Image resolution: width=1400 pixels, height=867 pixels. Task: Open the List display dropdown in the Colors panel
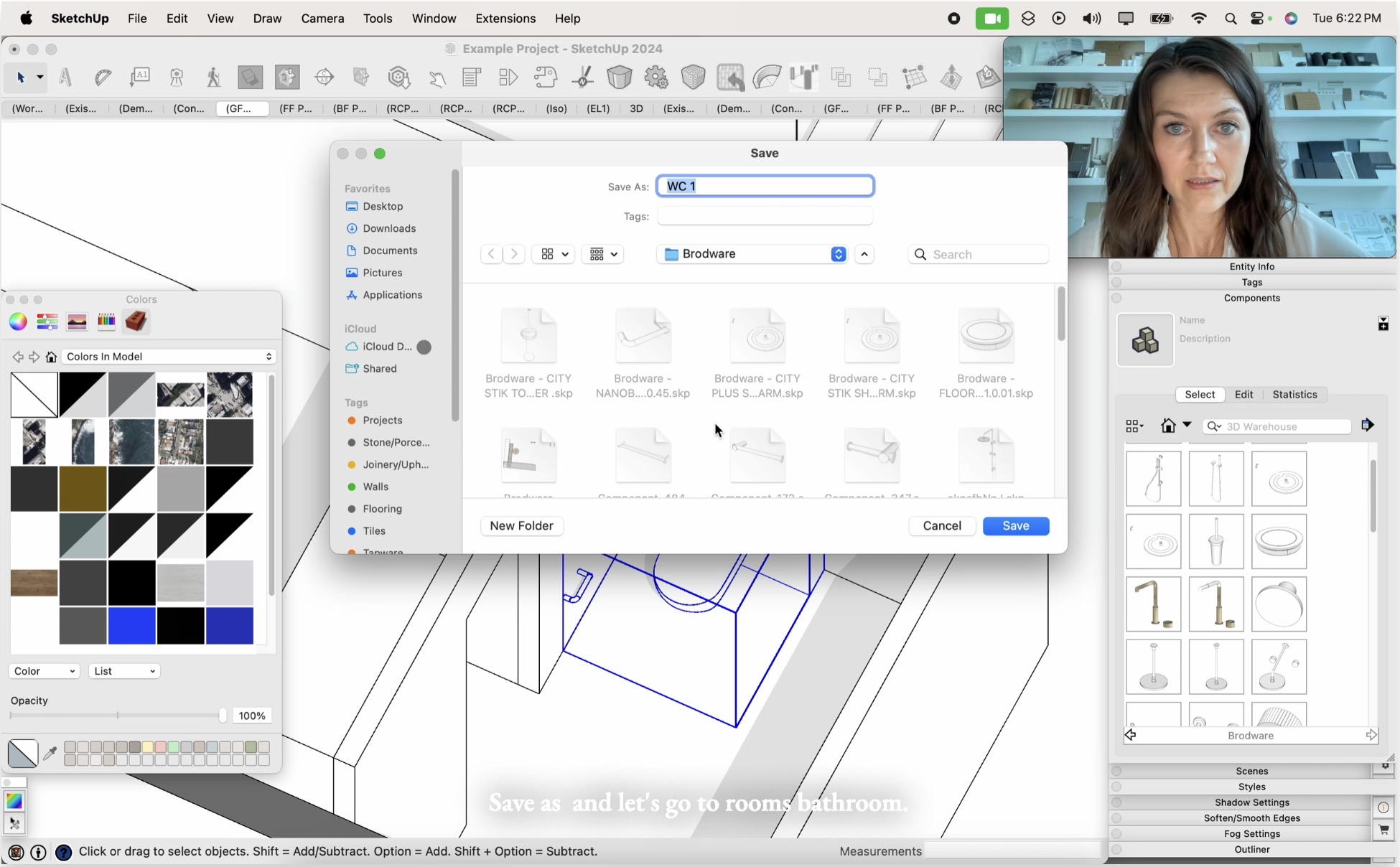pyautogui.click(x=123, y=671)
